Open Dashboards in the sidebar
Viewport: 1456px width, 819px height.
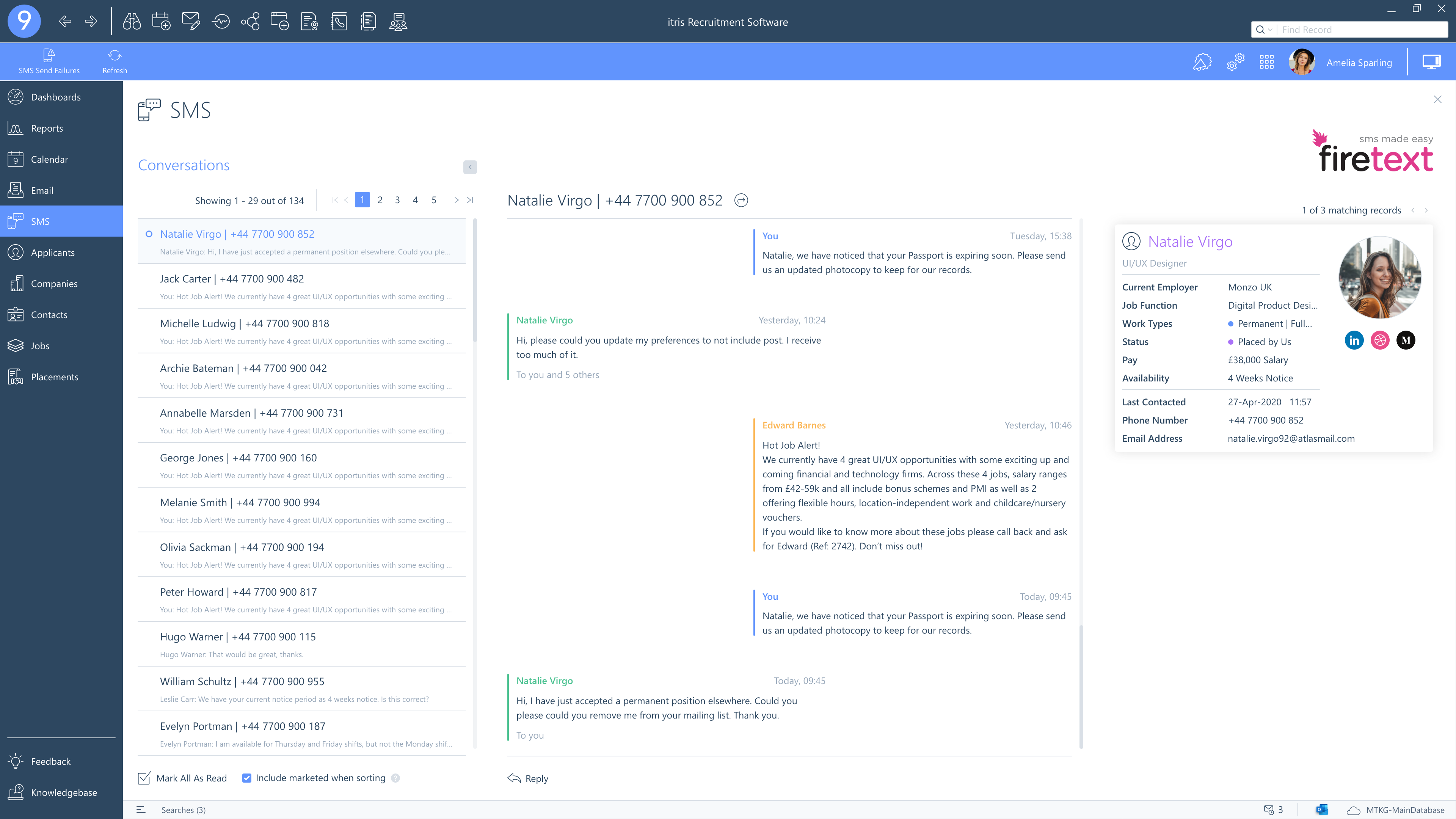pos(61,97)
